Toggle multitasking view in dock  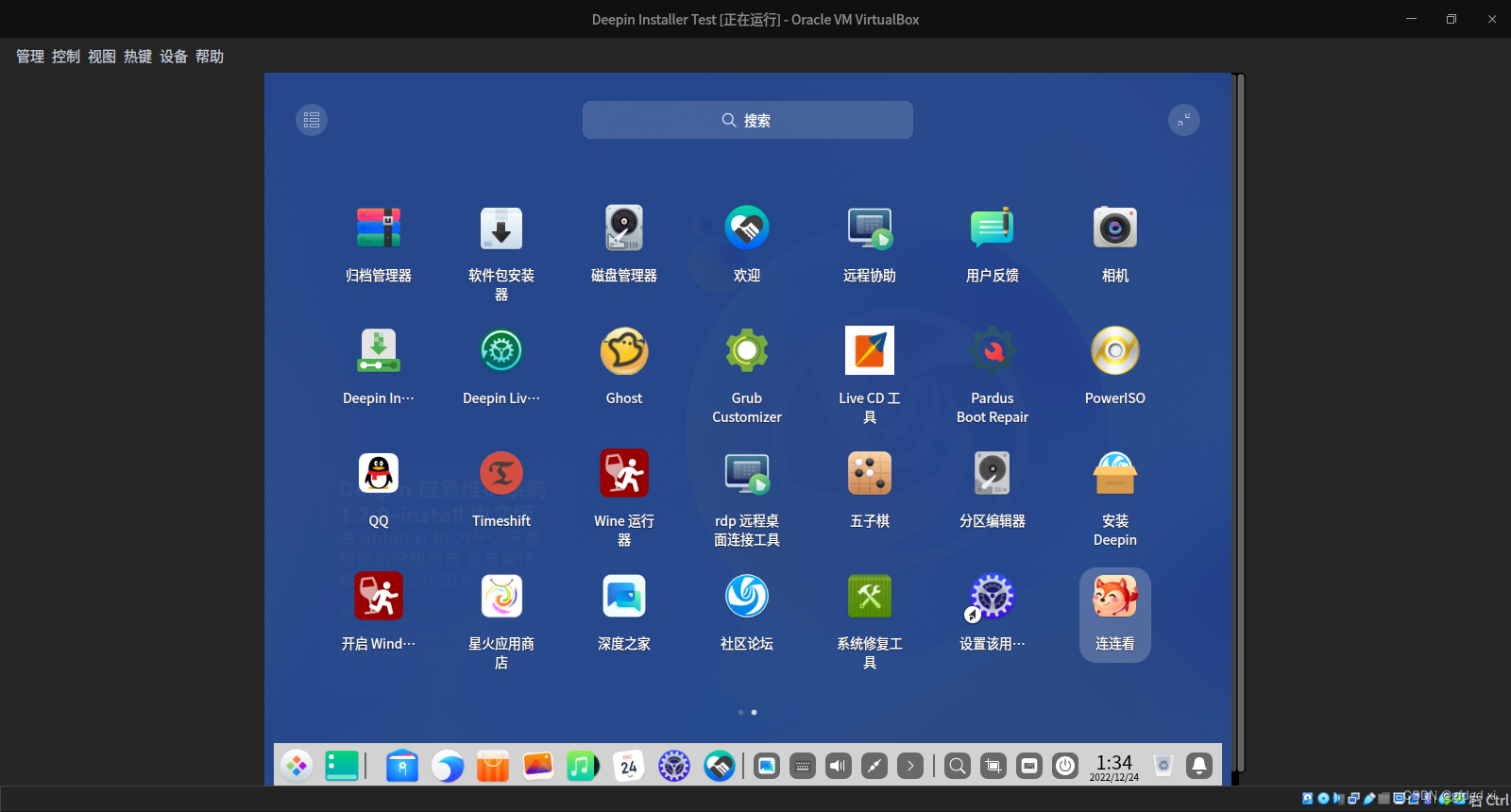342,766
